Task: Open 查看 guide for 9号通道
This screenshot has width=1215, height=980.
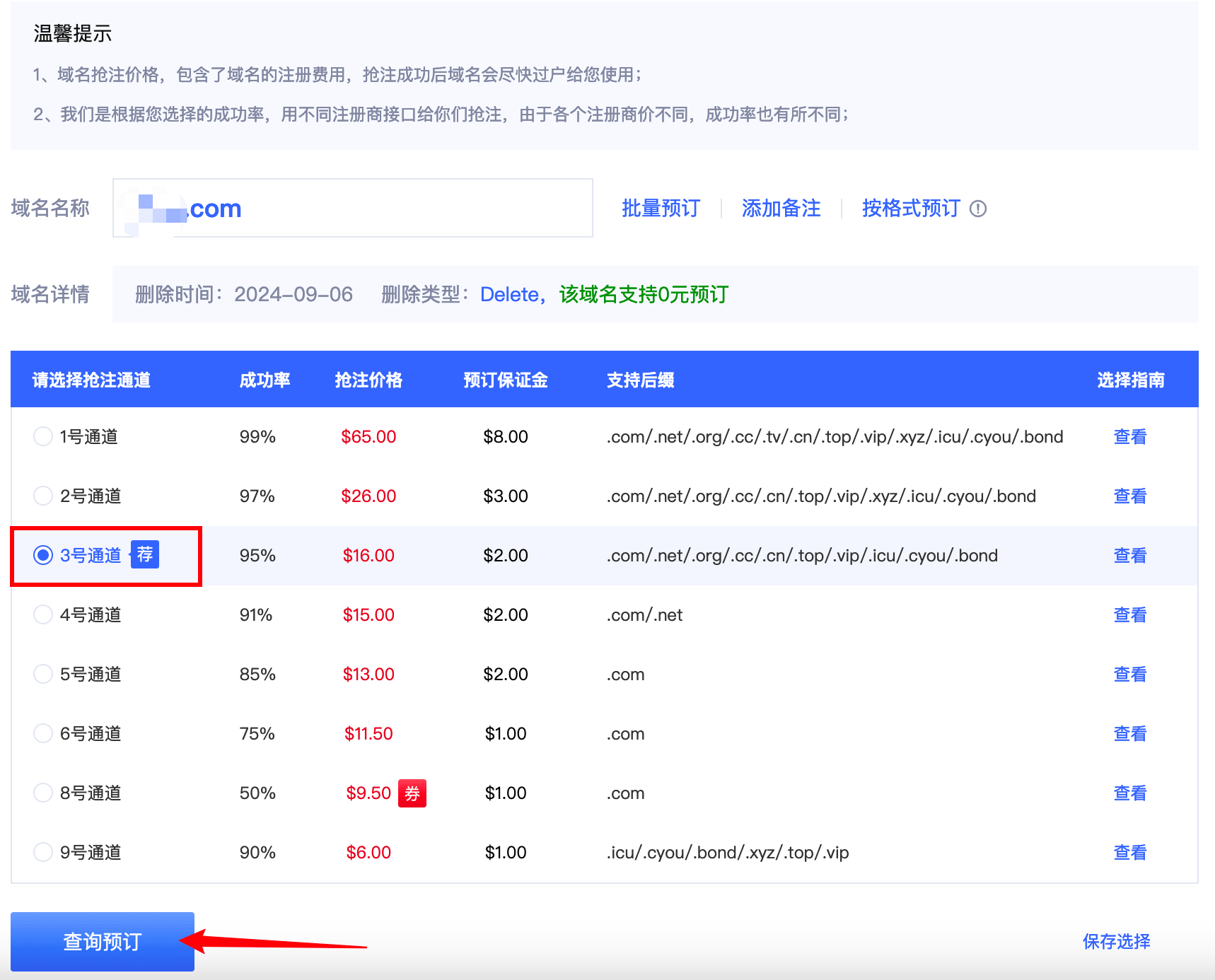Action: tap(1129, 853)
